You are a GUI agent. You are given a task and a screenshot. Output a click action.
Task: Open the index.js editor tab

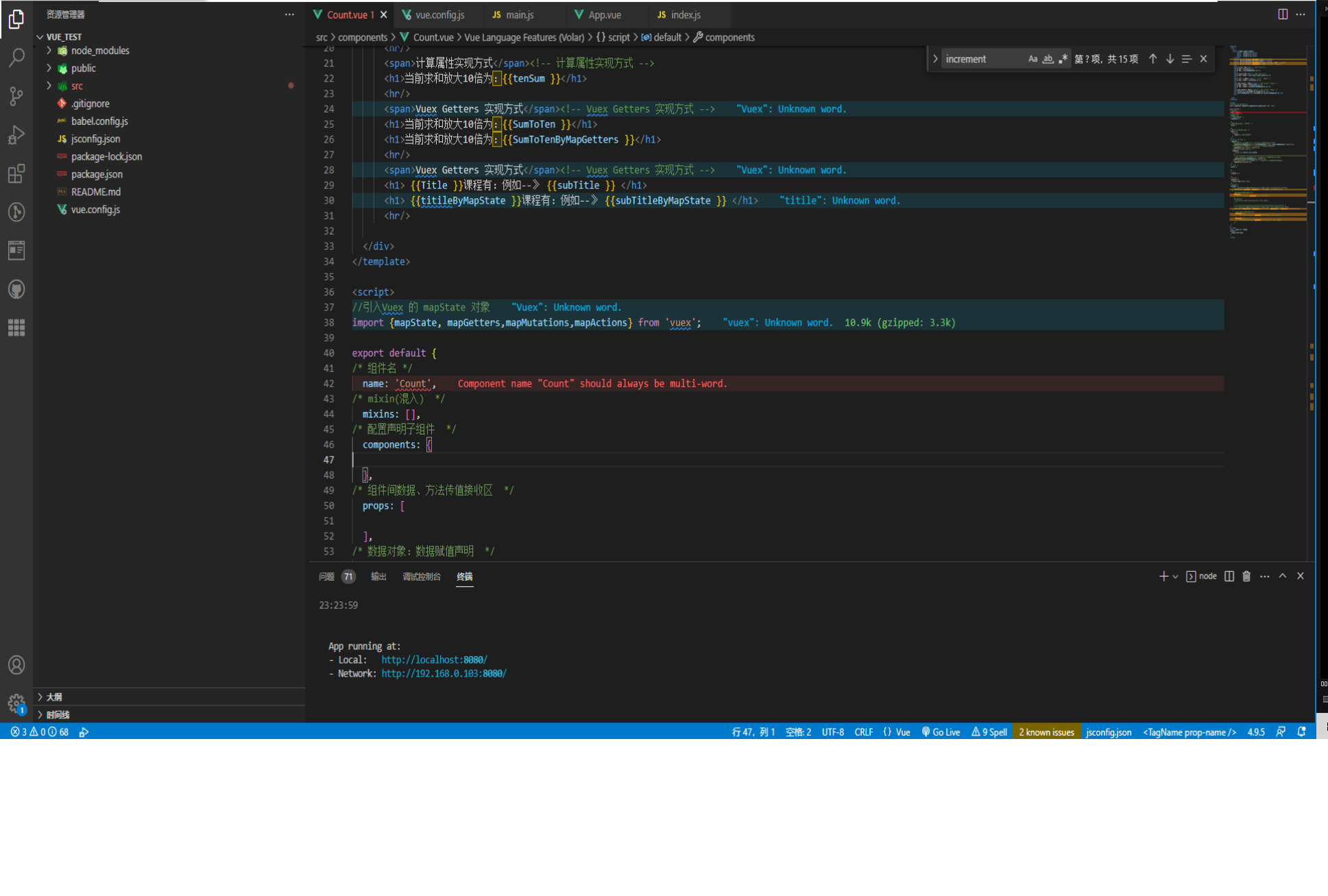[686, 14]
